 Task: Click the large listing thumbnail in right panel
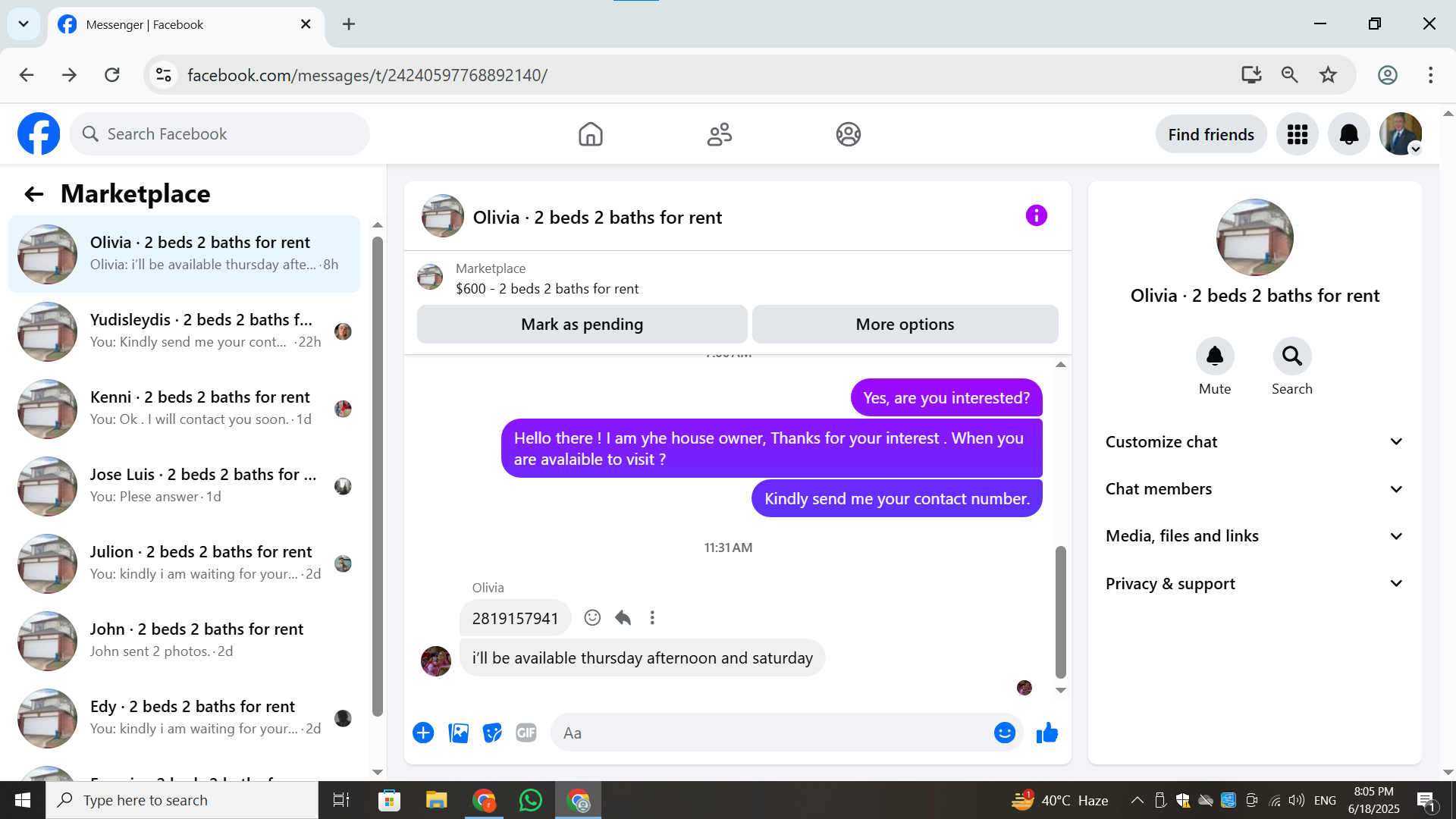[1255, 237]
